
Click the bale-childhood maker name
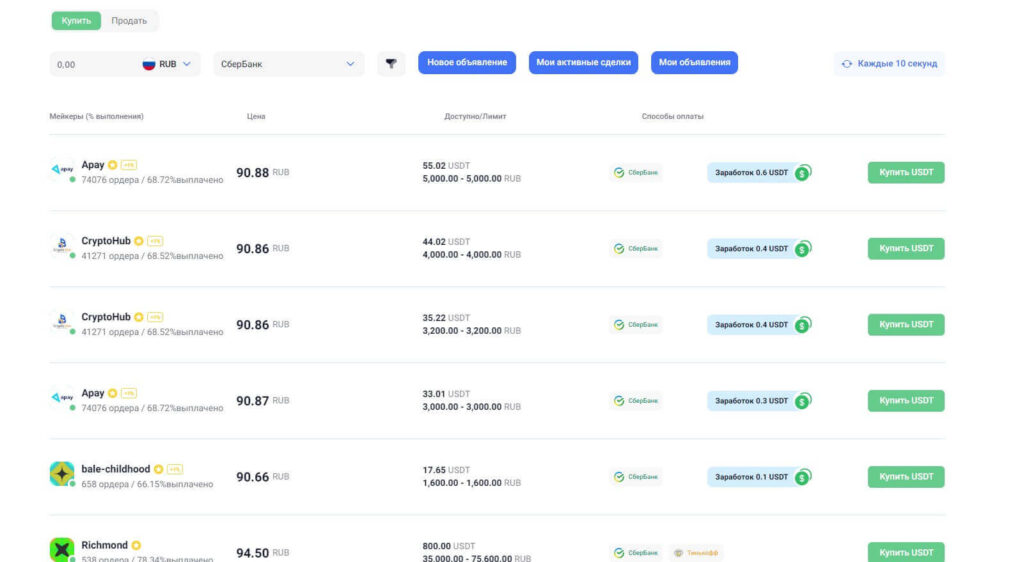coord(116,469)
